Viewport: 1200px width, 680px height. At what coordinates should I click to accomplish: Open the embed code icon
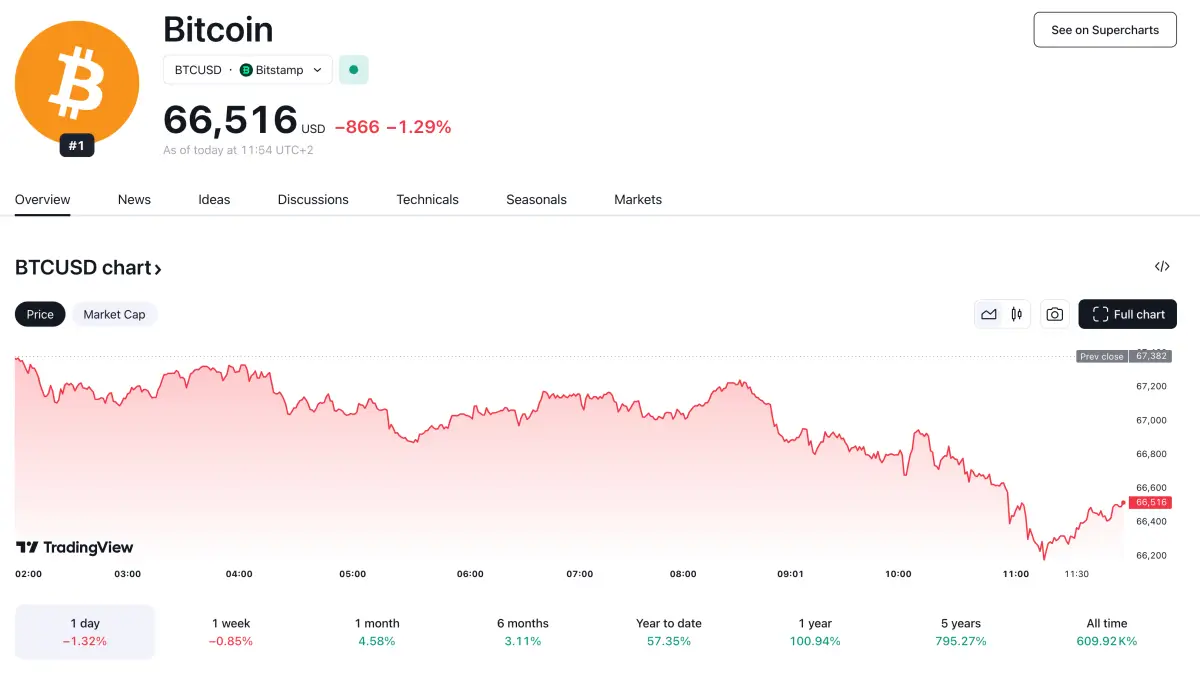1162,267
